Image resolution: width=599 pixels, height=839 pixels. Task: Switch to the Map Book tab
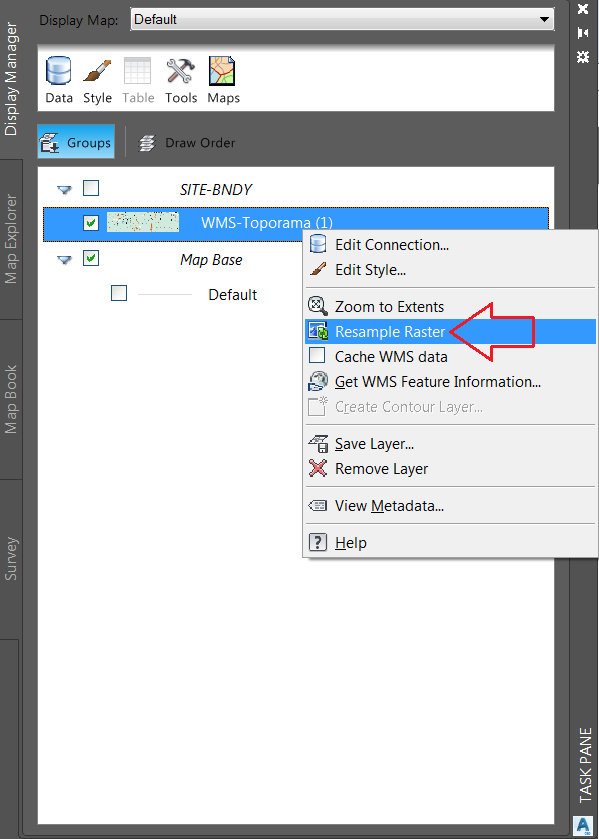point(11,399)
